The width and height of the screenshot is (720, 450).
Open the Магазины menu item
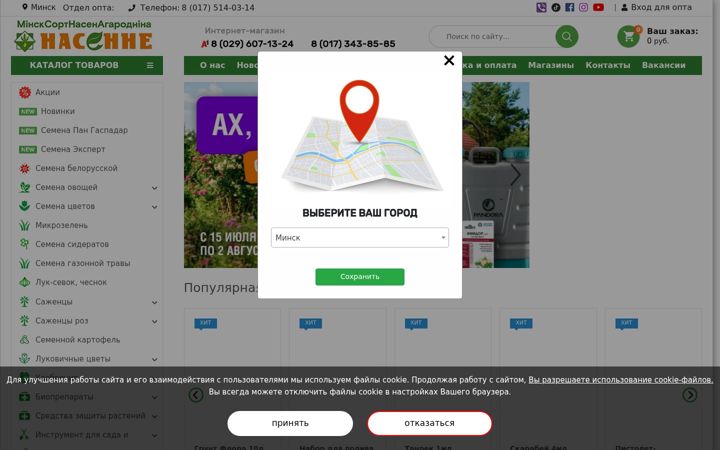tap(551, 65)
